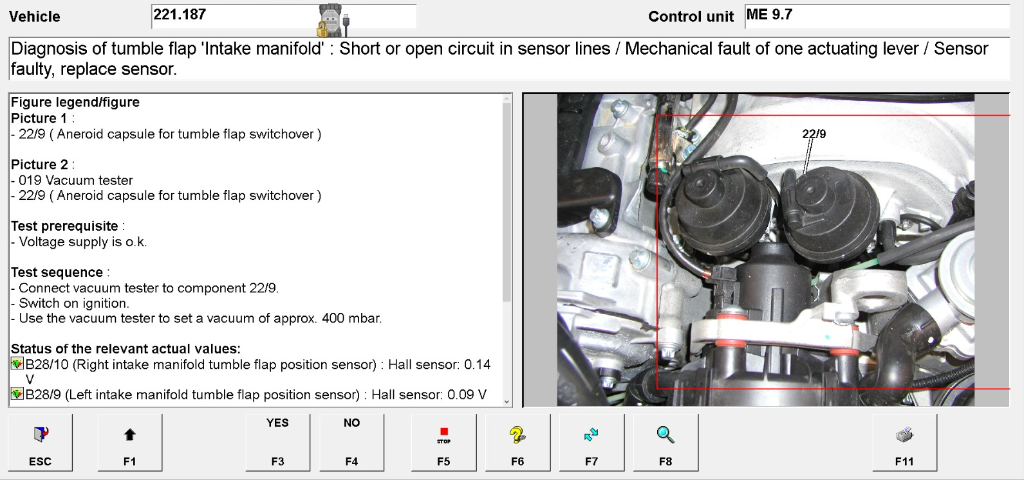1024x480 pixels.
Task: Click the Vehicle field 221.187
Action: (283, 16)
